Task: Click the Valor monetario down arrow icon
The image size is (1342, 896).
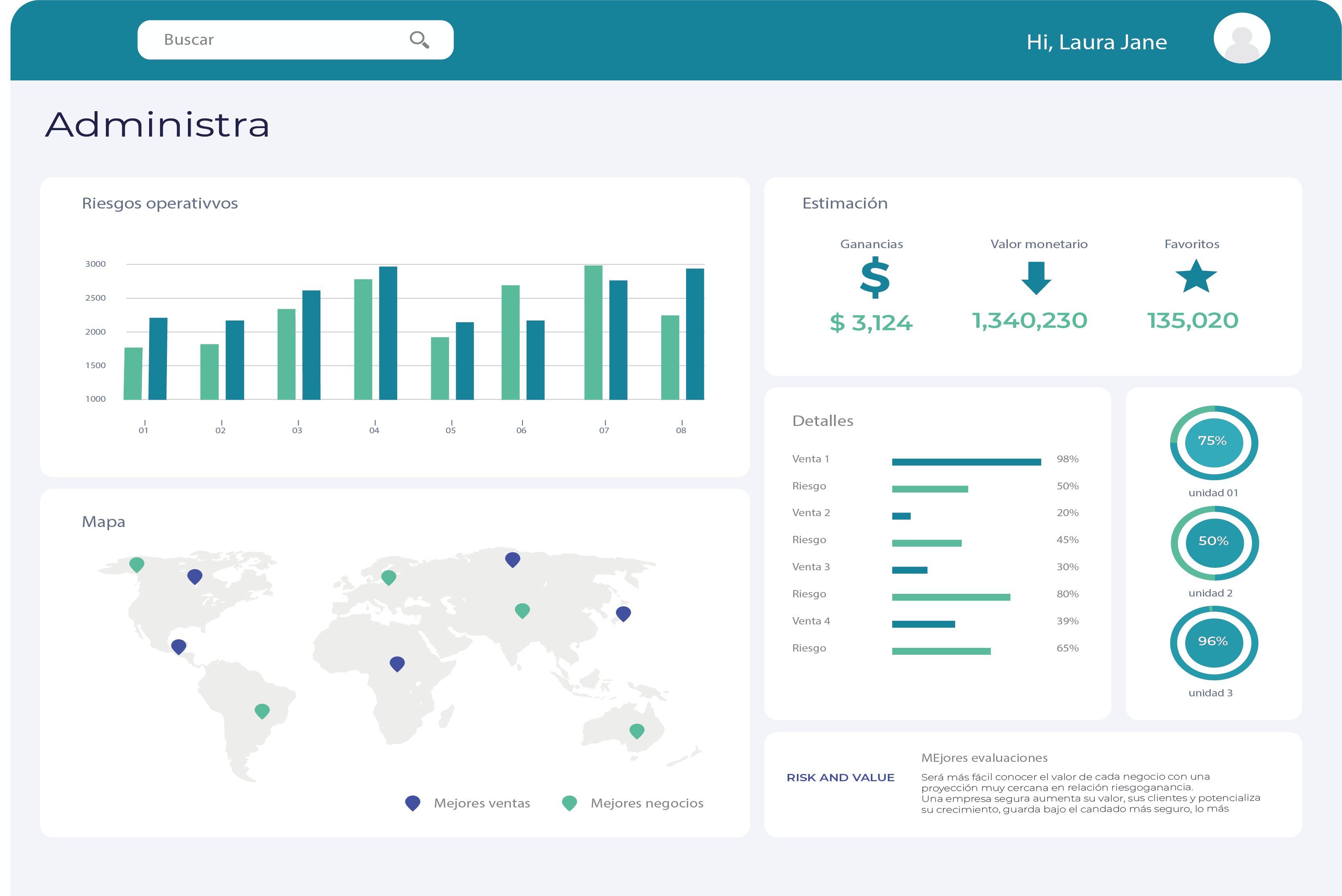Action: 1036,278
